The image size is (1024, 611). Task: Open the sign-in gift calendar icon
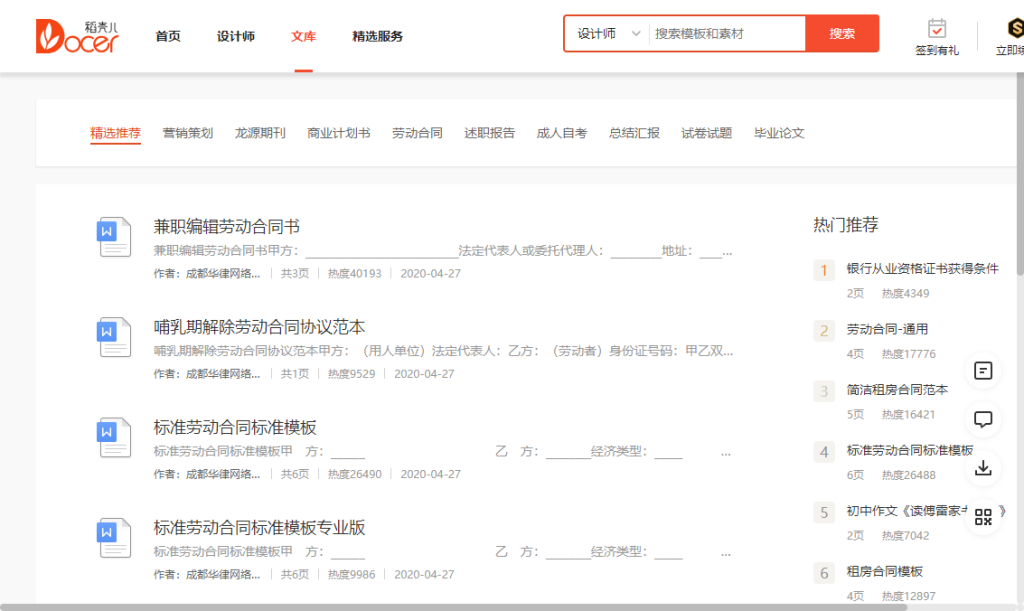pos(937,28)
